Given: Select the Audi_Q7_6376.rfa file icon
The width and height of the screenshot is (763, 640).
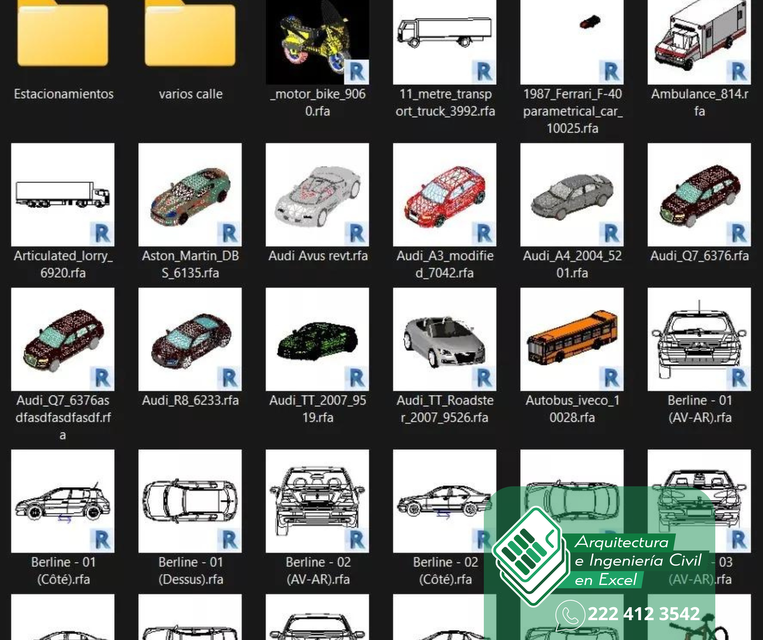Looking at the screenshot, I should pyautogui.click(x=699, y=195).
